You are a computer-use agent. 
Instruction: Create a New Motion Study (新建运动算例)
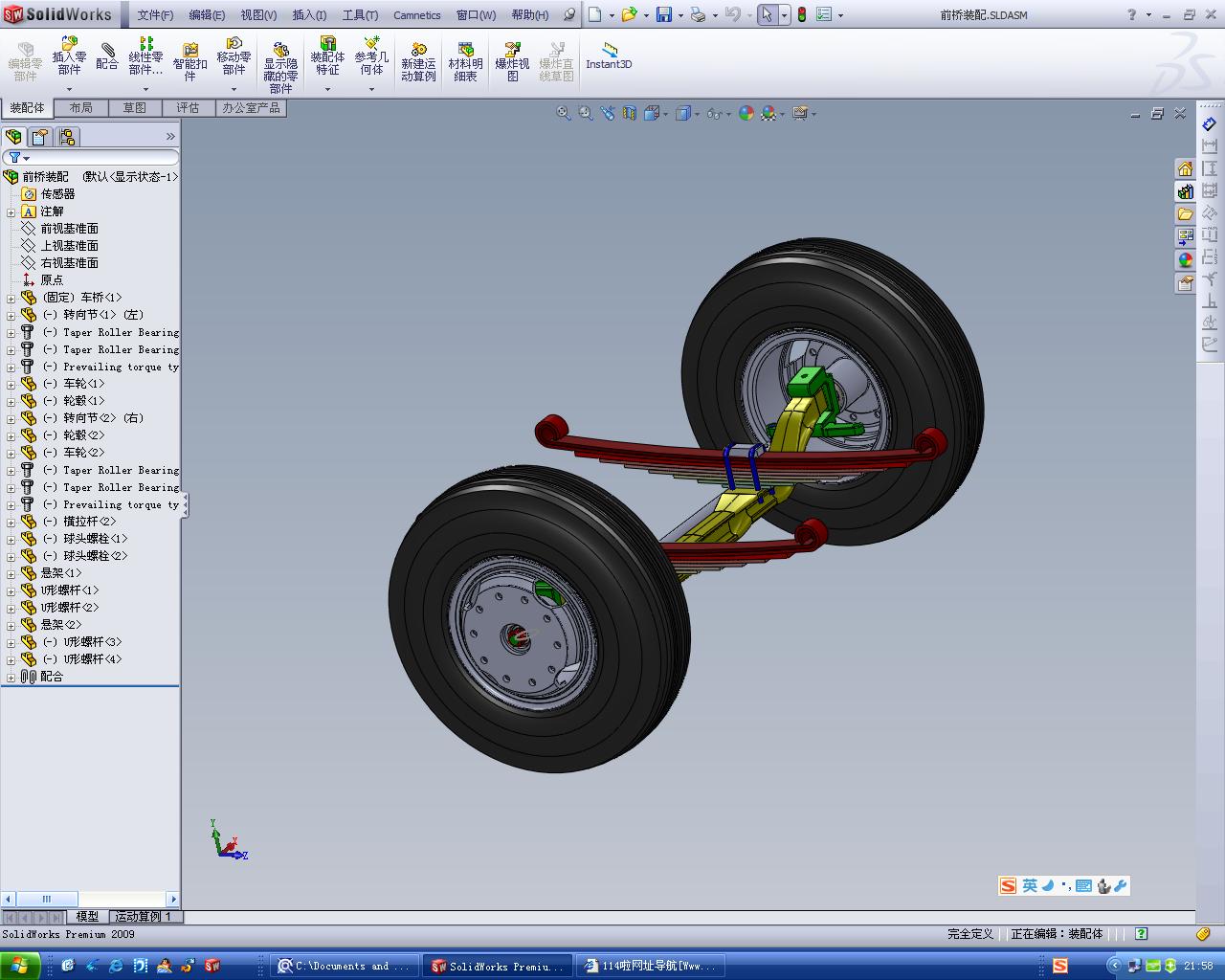(418, 62)
